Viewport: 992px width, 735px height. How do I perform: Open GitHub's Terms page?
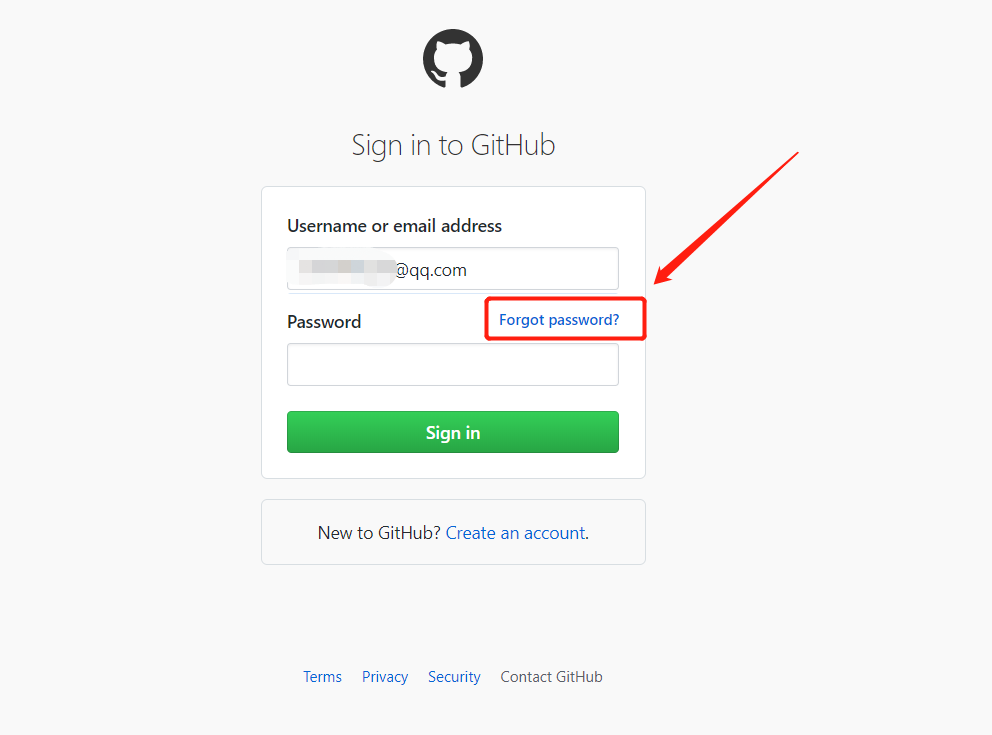click(322, 677)
